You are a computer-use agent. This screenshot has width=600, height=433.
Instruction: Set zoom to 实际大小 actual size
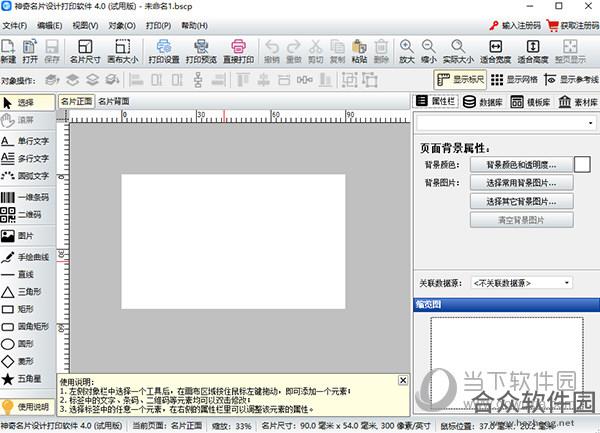(458, 51)
